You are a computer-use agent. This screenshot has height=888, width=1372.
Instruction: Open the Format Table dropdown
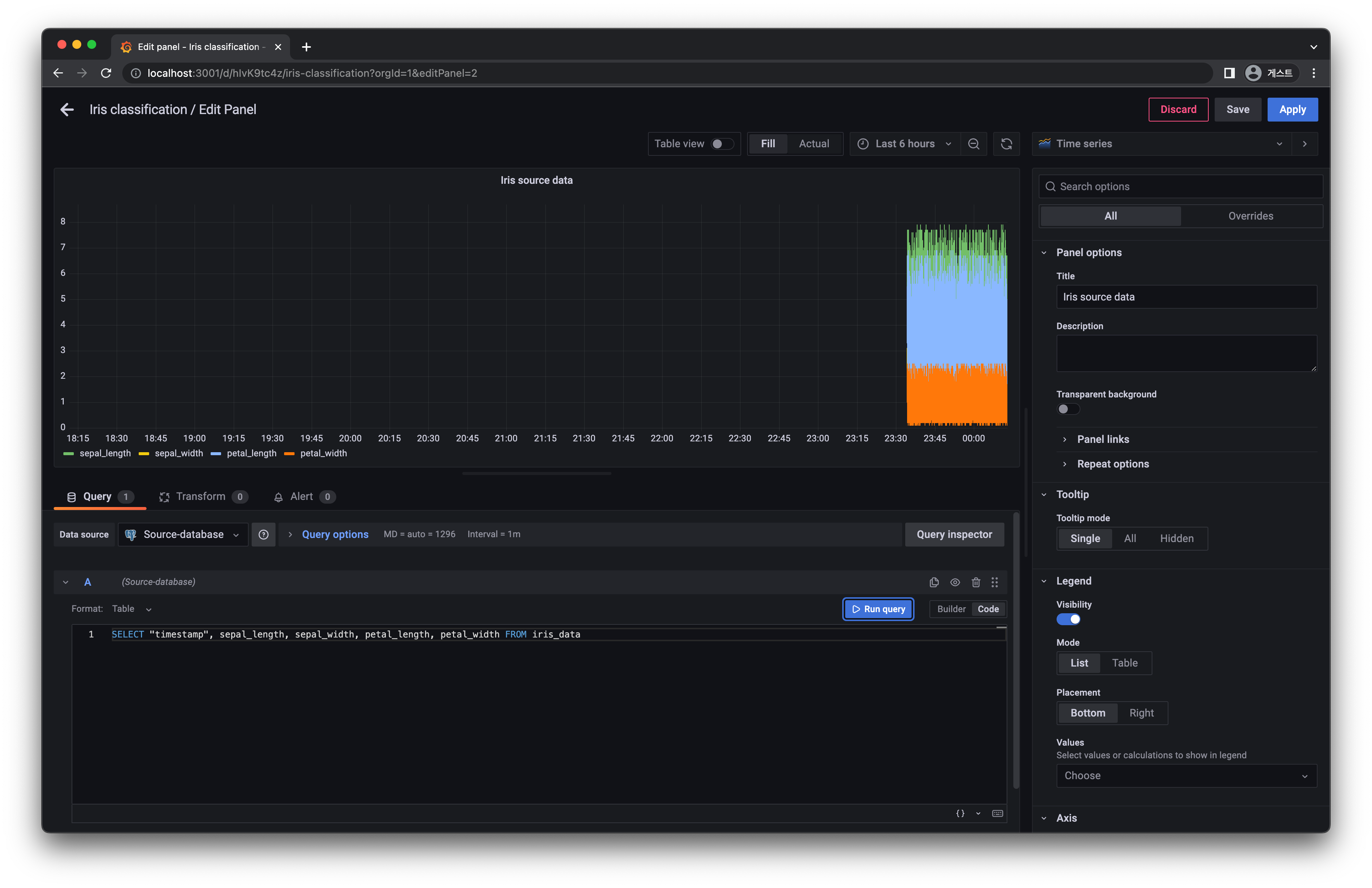tap(132, 609)
